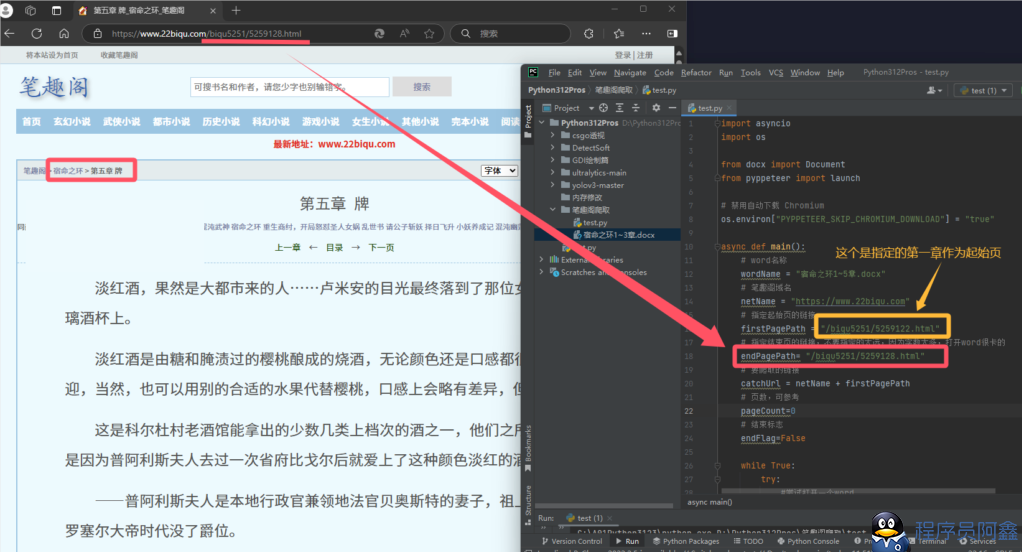This screenshot has width=1022, height=552.
Task: Click the Edge IE-mode reload icon
Action: click(379, 33)
